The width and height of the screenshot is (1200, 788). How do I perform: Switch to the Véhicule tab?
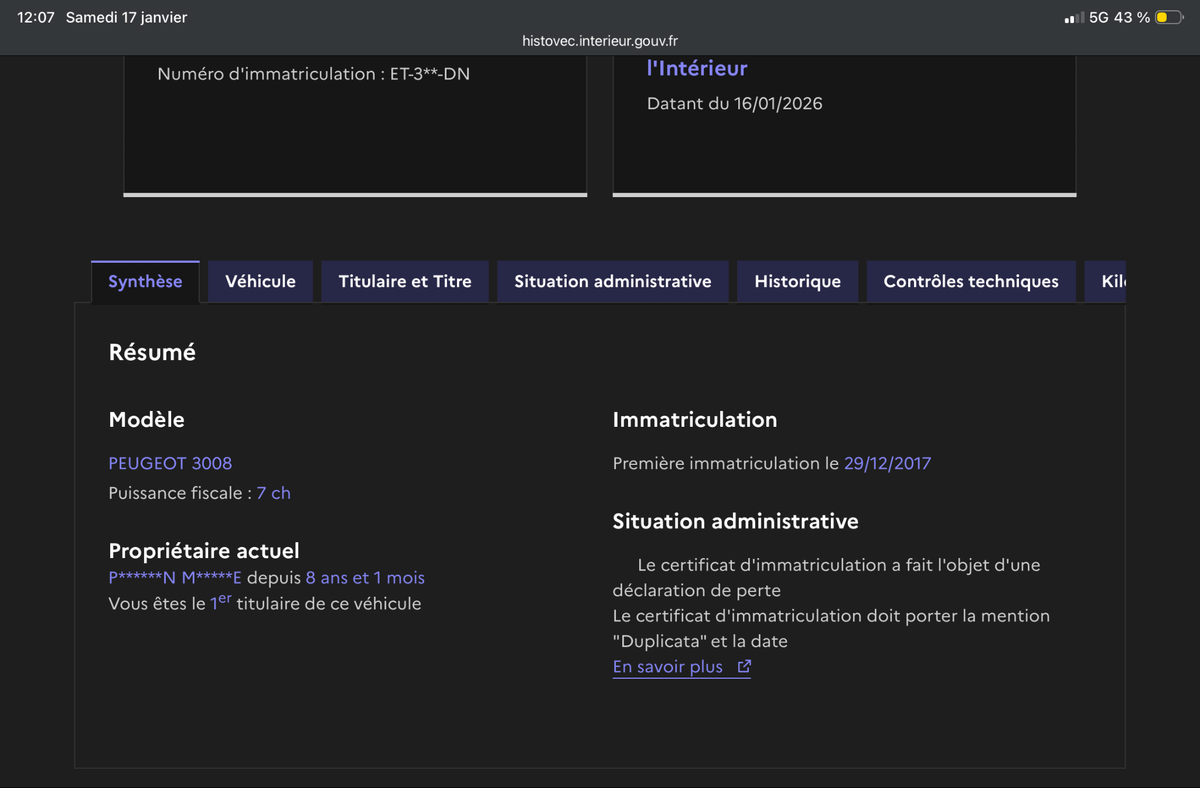[260, 282]
